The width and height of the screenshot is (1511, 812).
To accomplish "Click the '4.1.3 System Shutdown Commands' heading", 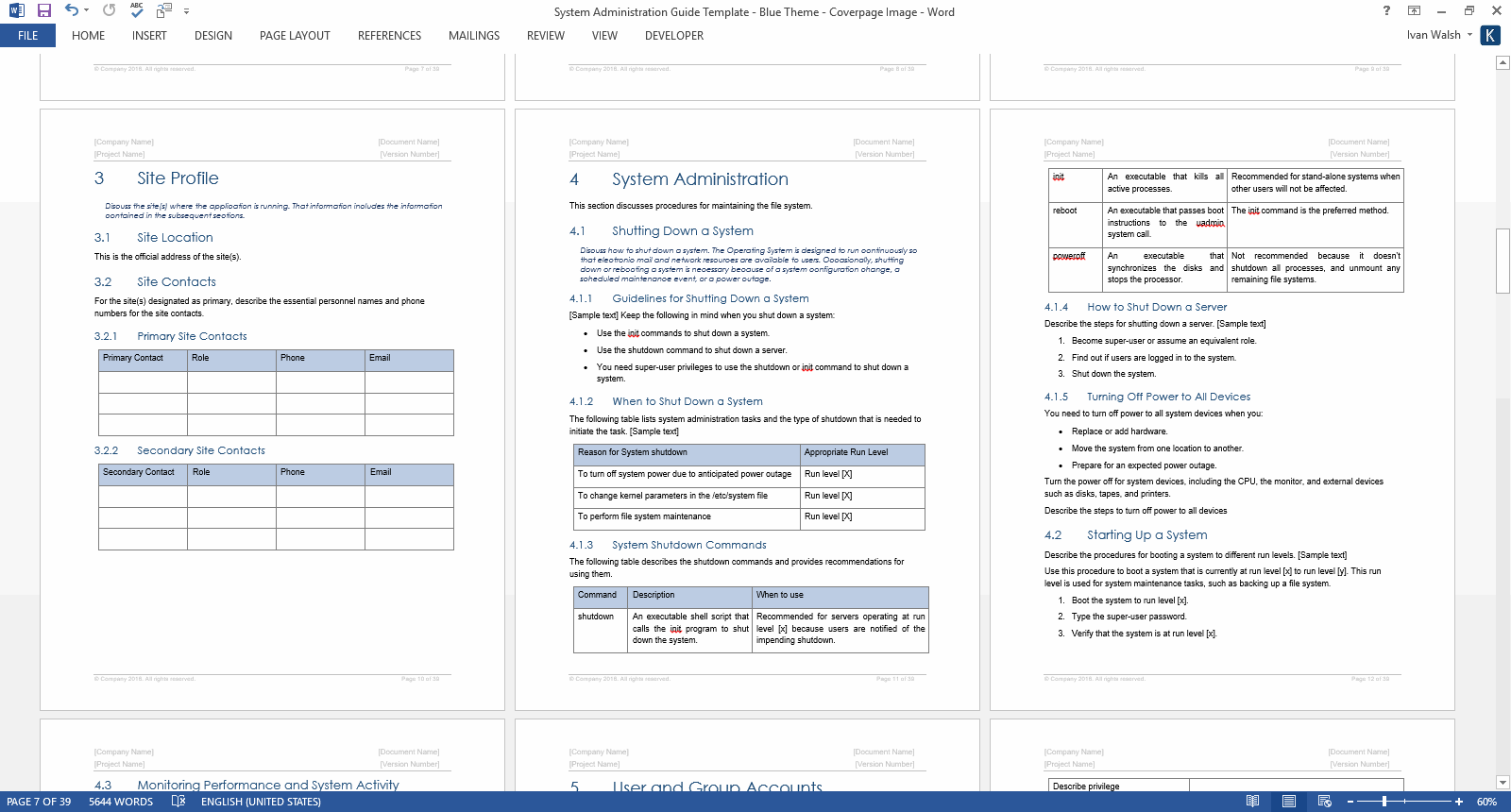I will pos(668,545).
